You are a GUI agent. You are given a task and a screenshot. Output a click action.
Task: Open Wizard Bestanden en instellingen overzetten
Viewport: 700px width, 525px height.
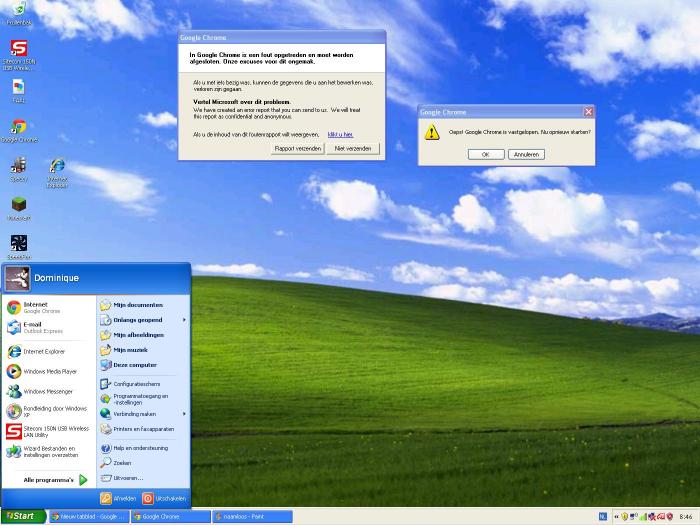pos(48,451)
